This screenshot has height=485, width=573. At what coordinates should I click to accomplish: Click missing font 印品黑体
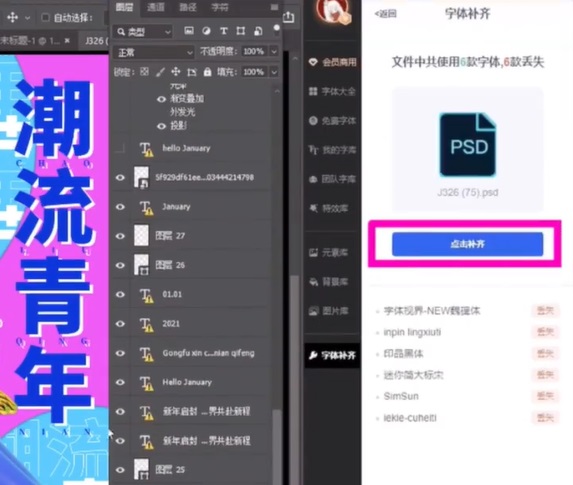click(x=403, y=354)
